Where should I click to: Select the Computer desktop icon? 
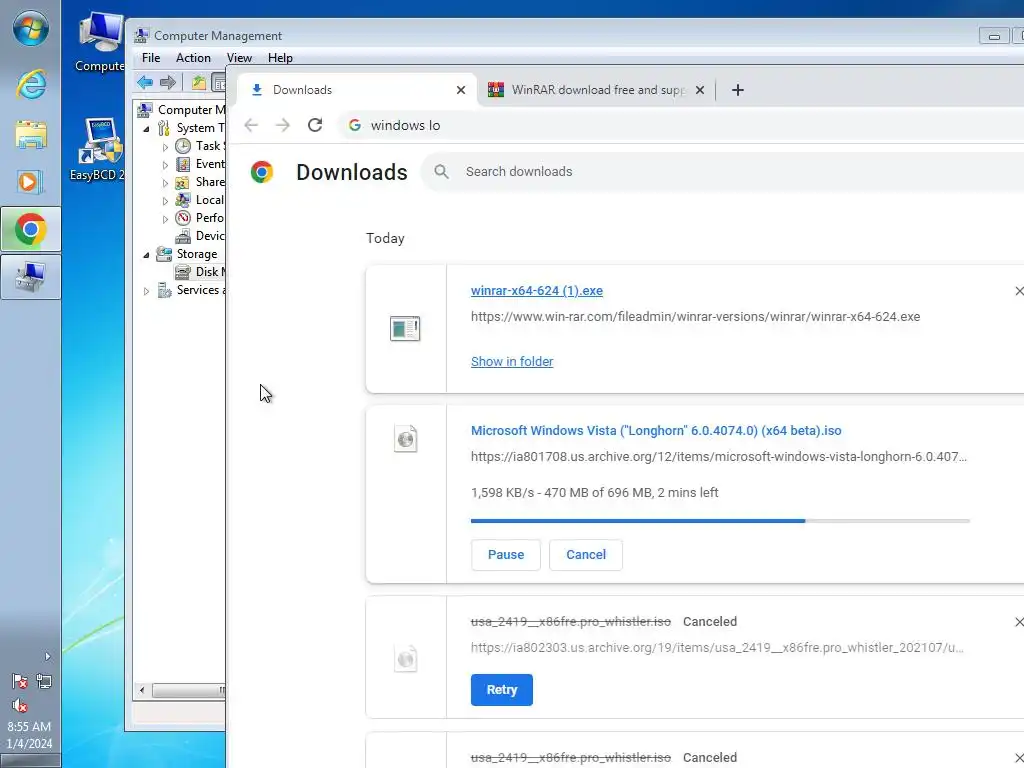click(99, 42)
